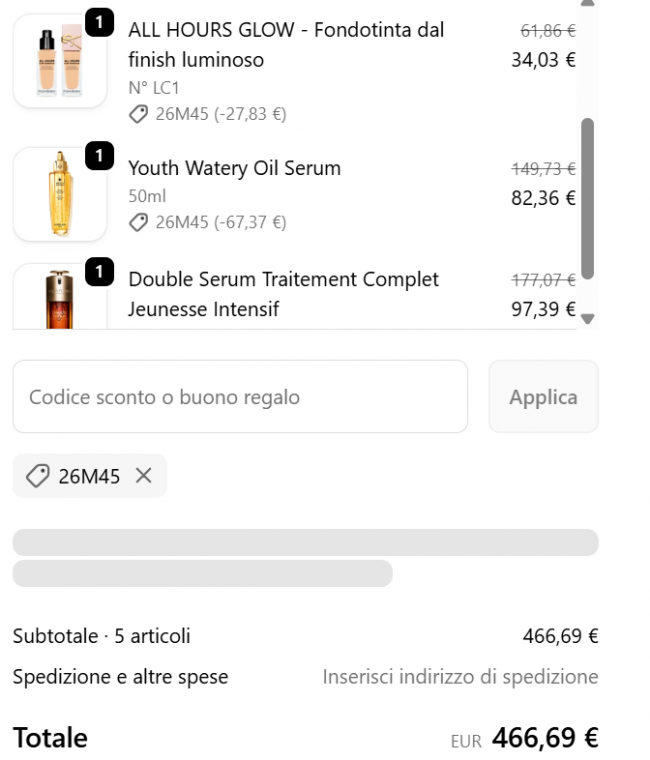Select the Double Serum product image
This screenshot has height=760, width=650.
(x=59, y=300)
